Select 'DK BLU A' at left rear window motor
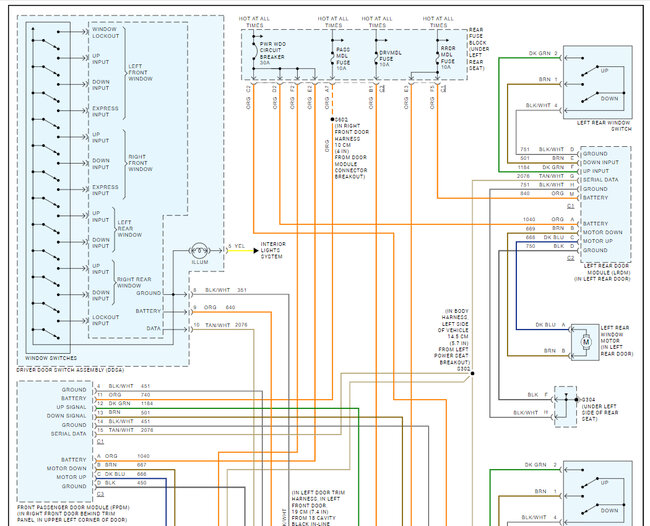 (551, 325)
